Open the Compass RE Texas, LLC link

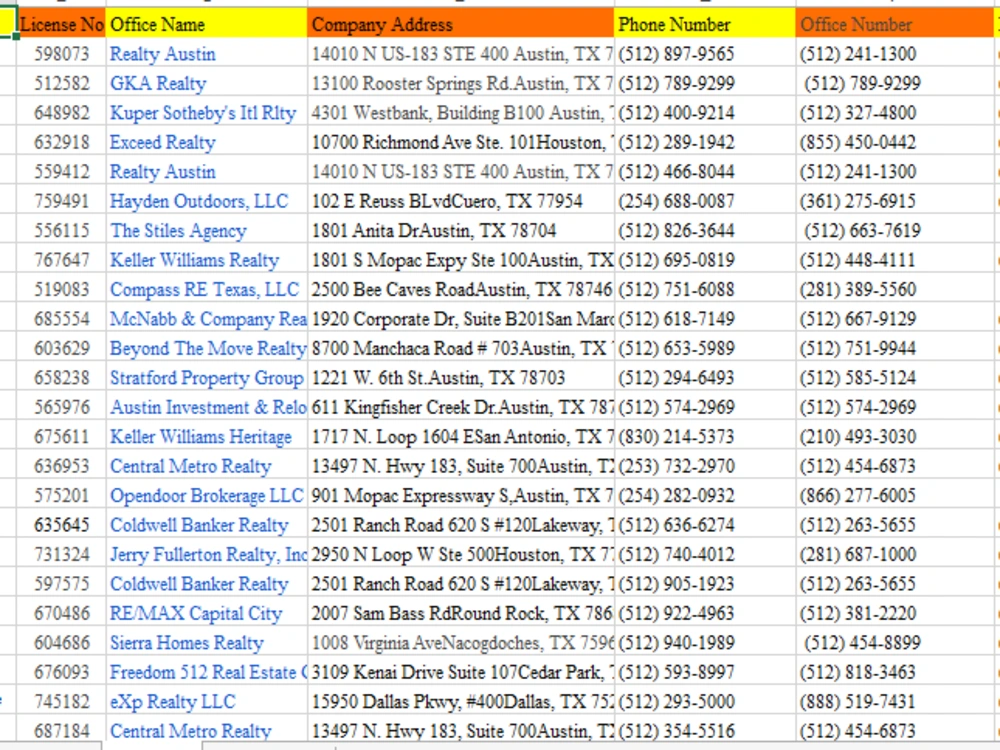204,290
